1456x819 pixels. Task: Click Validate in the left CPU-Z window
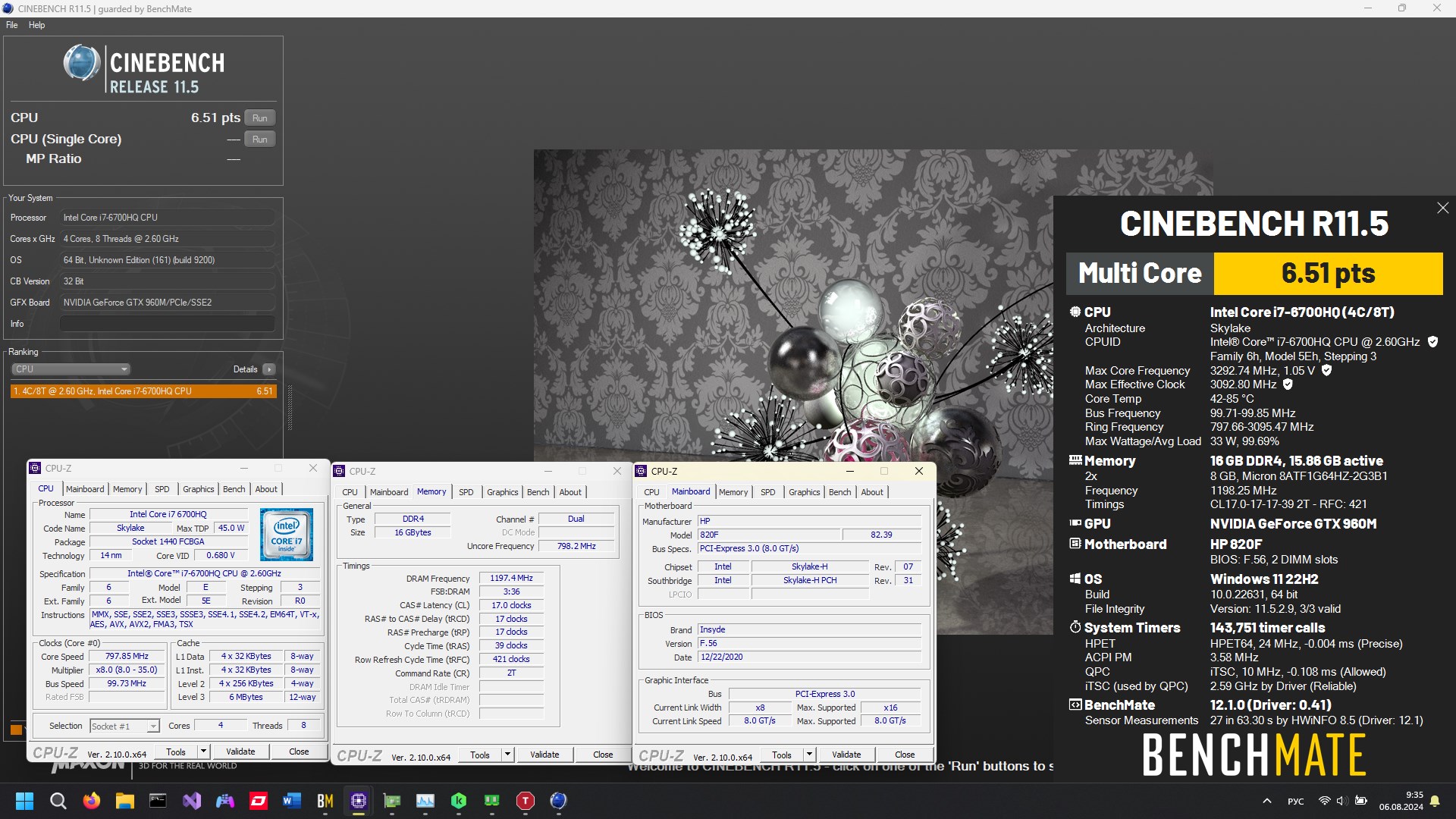tap(240, 752)
